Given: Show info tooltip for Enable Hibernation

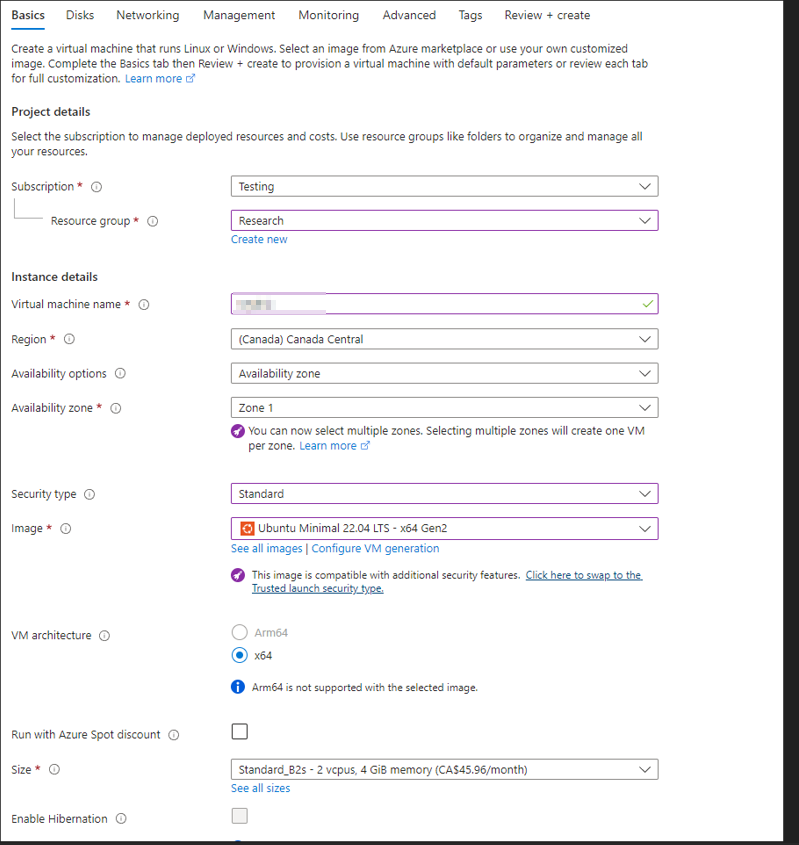Looking at the screenshot, I should [121, 819].
